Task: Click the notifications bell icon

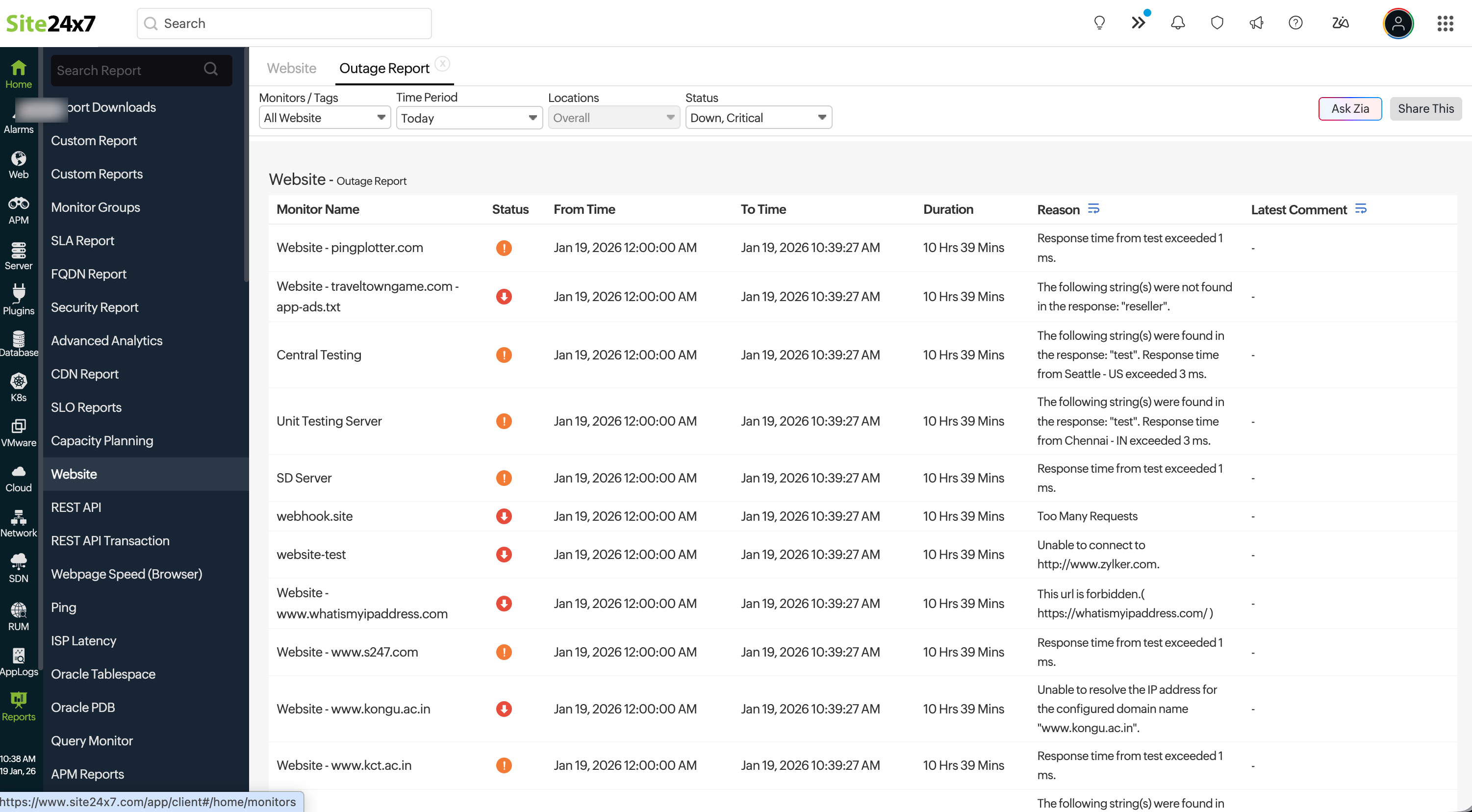Action: pyautogui.click(x=1177, y=23)
